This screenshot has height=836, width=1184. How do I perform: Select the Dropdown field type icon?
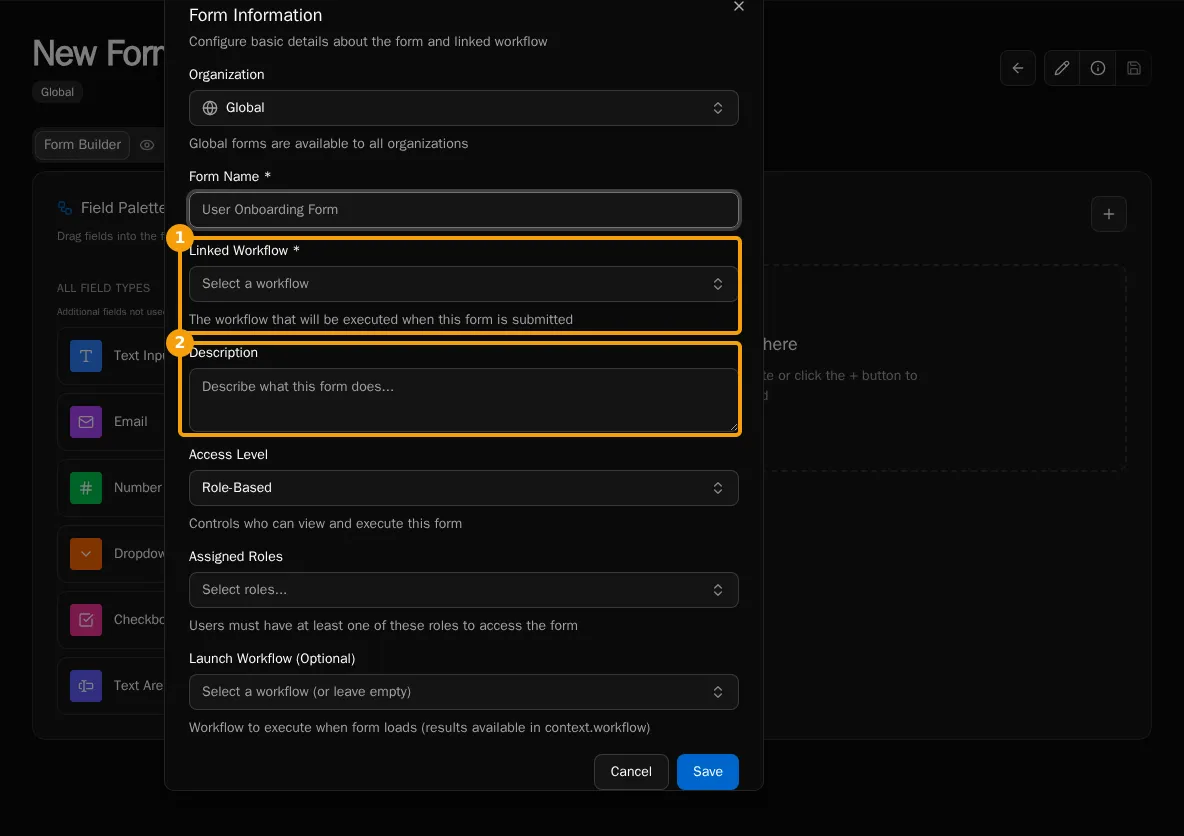86,554
